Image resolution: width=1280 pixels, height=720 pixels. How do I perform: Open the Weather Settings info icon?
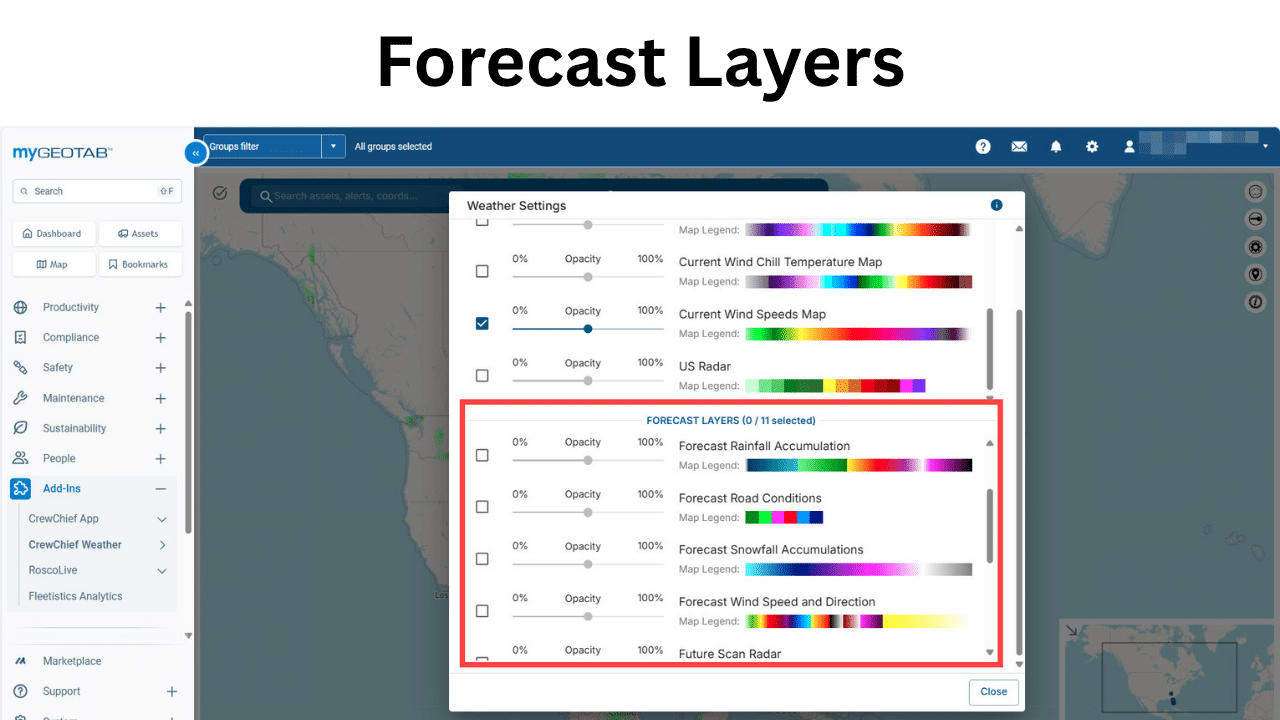pos(996,205)
